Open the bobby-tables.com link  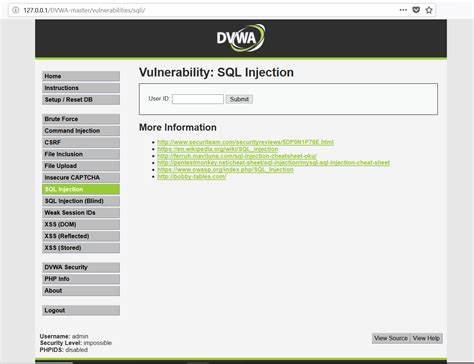(192, 176)
